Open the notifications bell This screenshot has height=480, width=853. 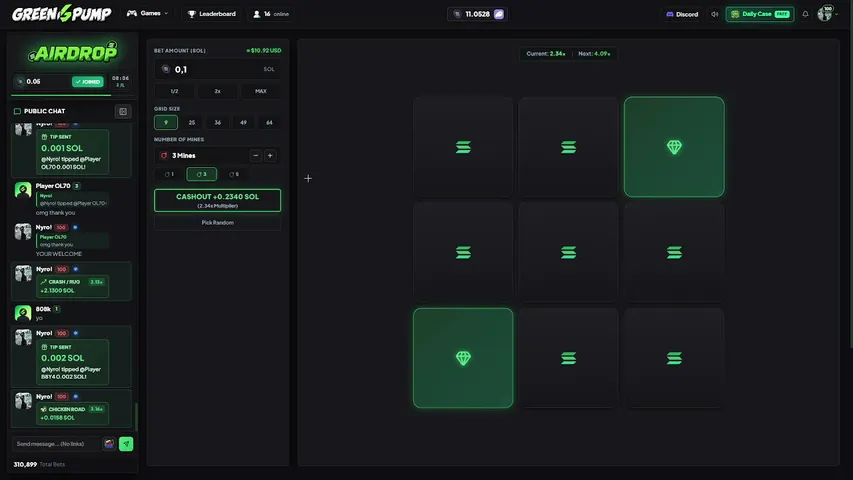[x=805, y=14]
